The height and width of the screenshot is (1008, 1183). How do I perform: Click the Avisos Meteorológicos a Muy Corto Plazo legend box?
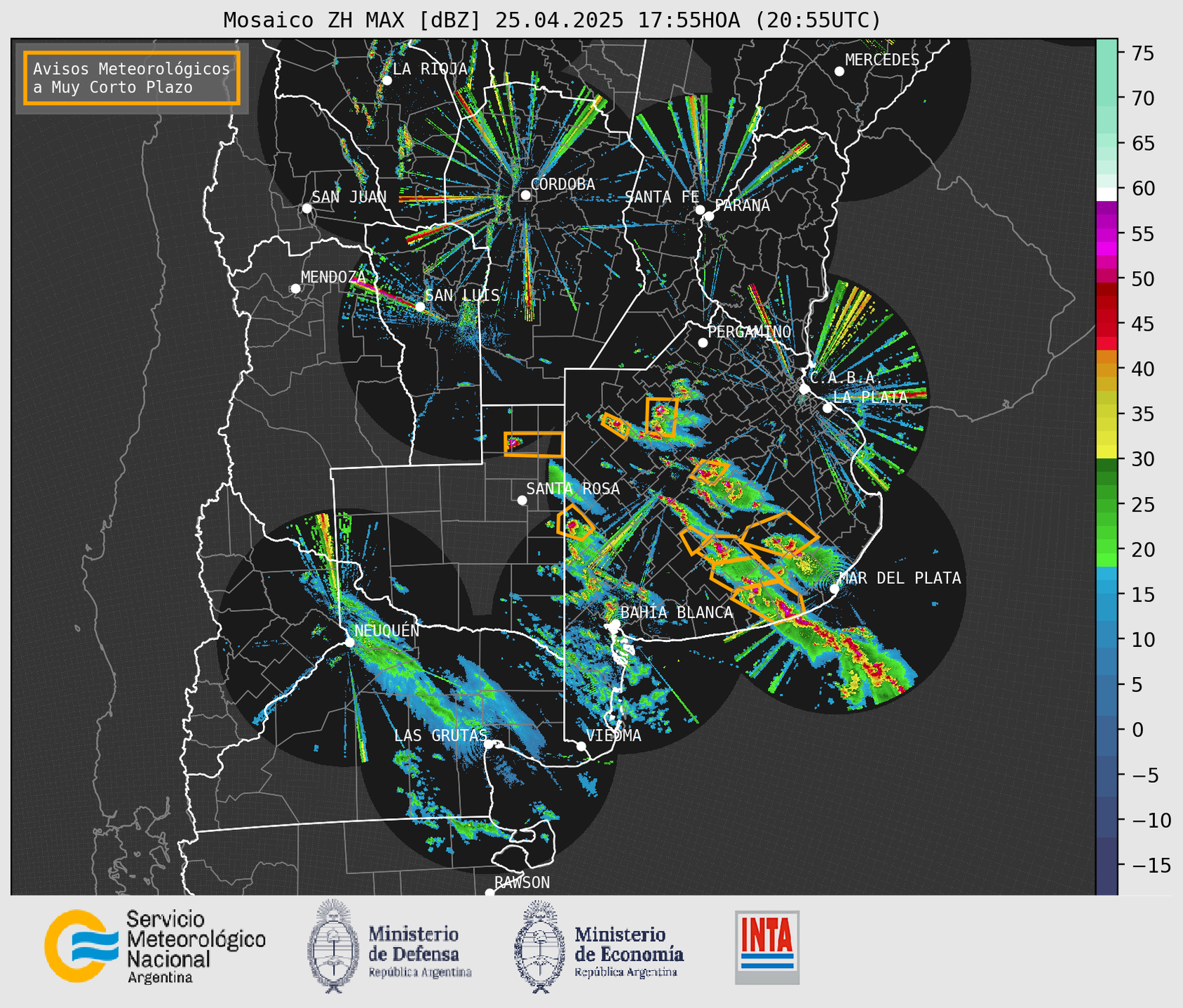132,78
